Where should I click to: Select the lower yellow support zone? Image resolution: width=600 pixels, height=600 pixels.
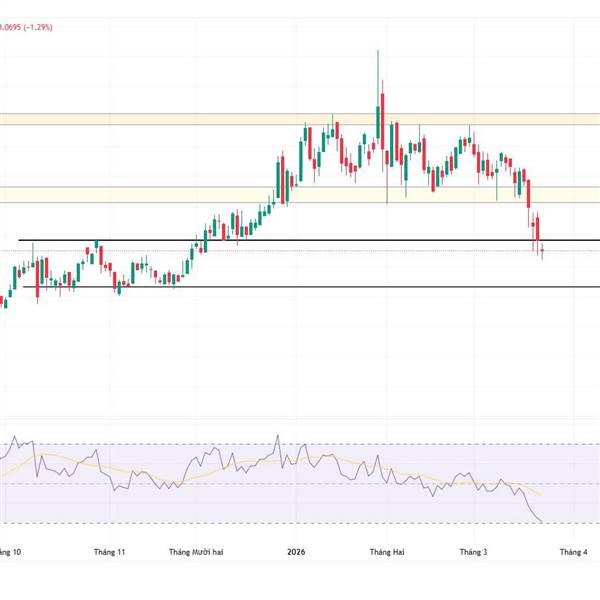click(150, 194)
